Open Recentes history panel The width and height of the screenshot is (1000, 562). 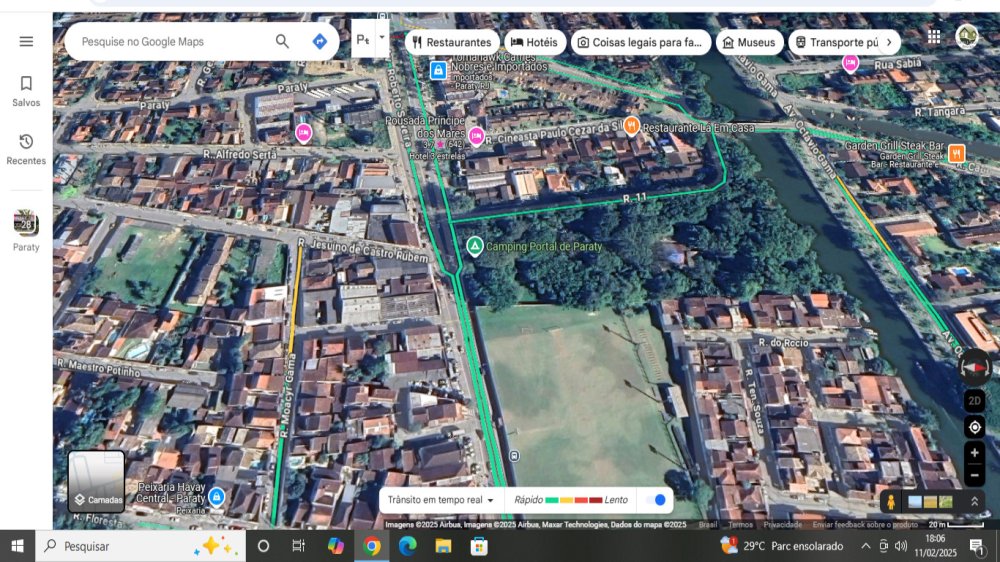(26, 149)
